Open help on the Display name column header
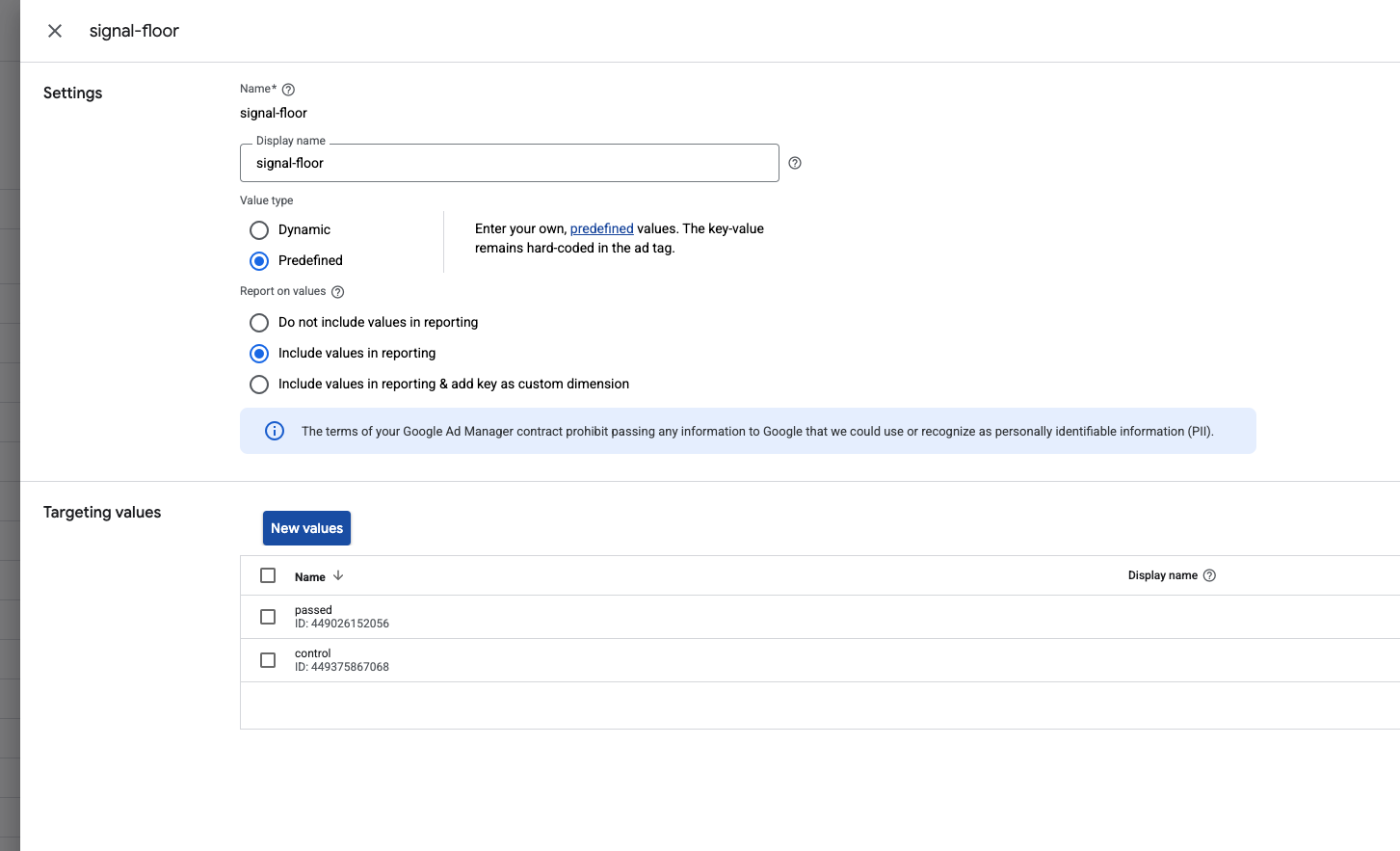Screen dimensions: 1400x851 tap(1209, 574)
